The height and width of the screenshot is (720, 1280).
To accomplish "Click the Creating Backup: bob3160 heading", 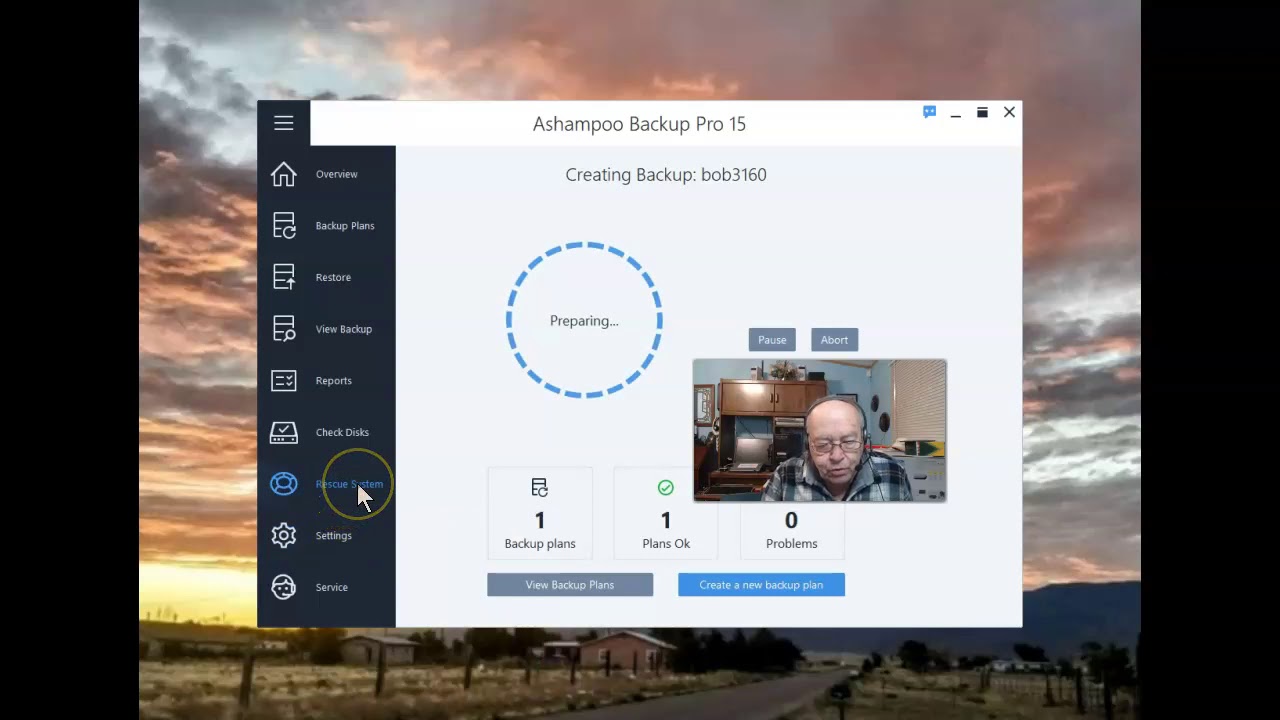I will (x=666, y=175).
